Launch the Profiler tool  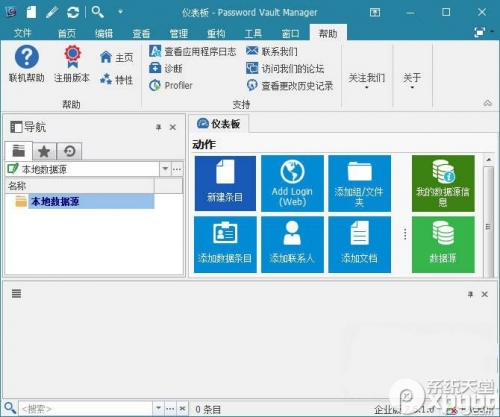click(171, 85)
